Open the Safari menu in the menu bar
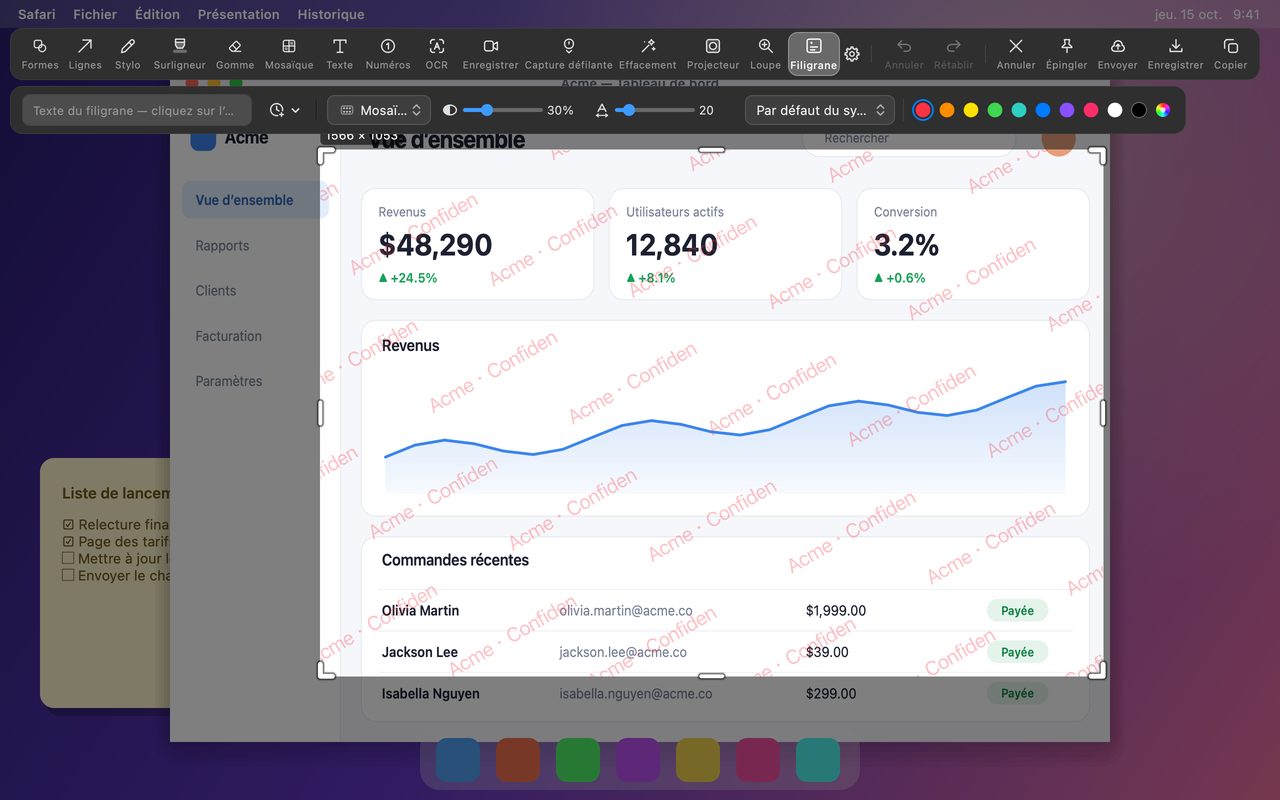The height and width of the screenshot is (800, 1280). [37, 14]
